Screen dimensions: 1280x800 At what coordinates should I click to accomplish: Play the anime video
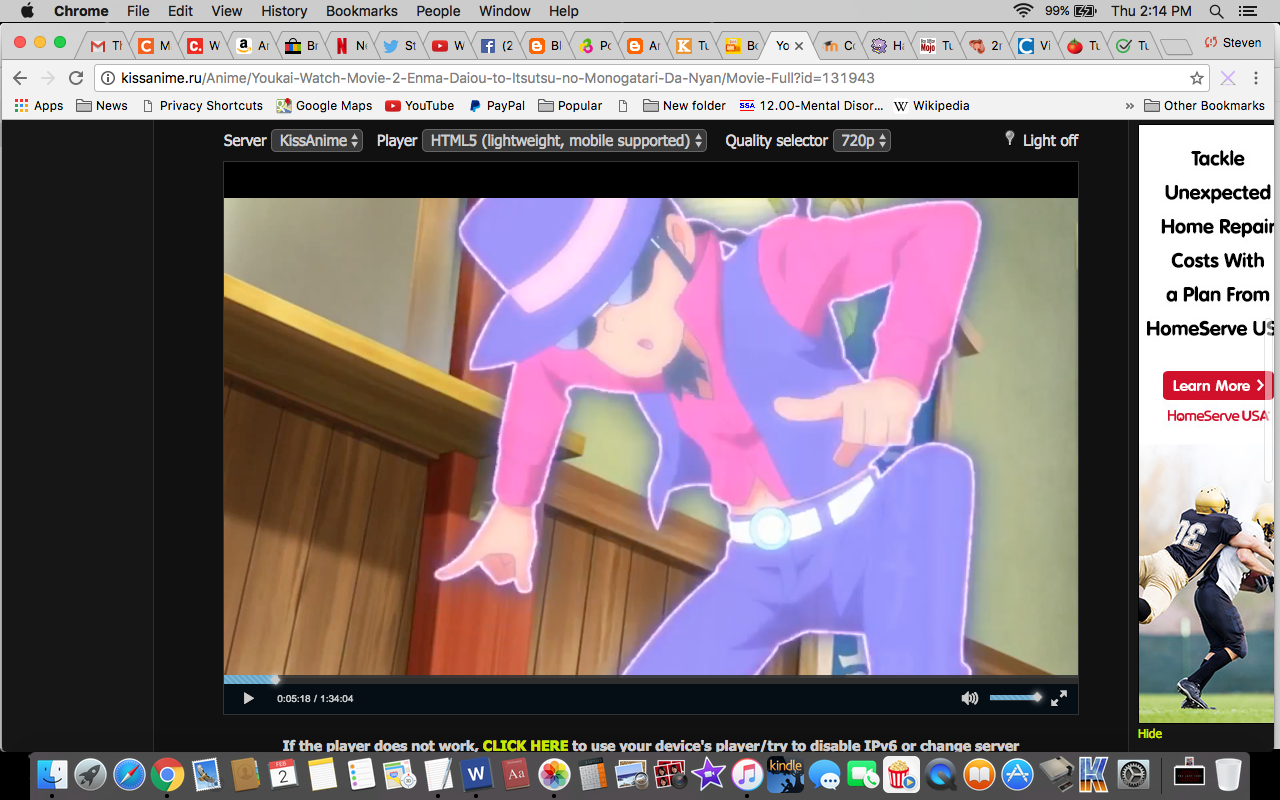click(249, 698)
